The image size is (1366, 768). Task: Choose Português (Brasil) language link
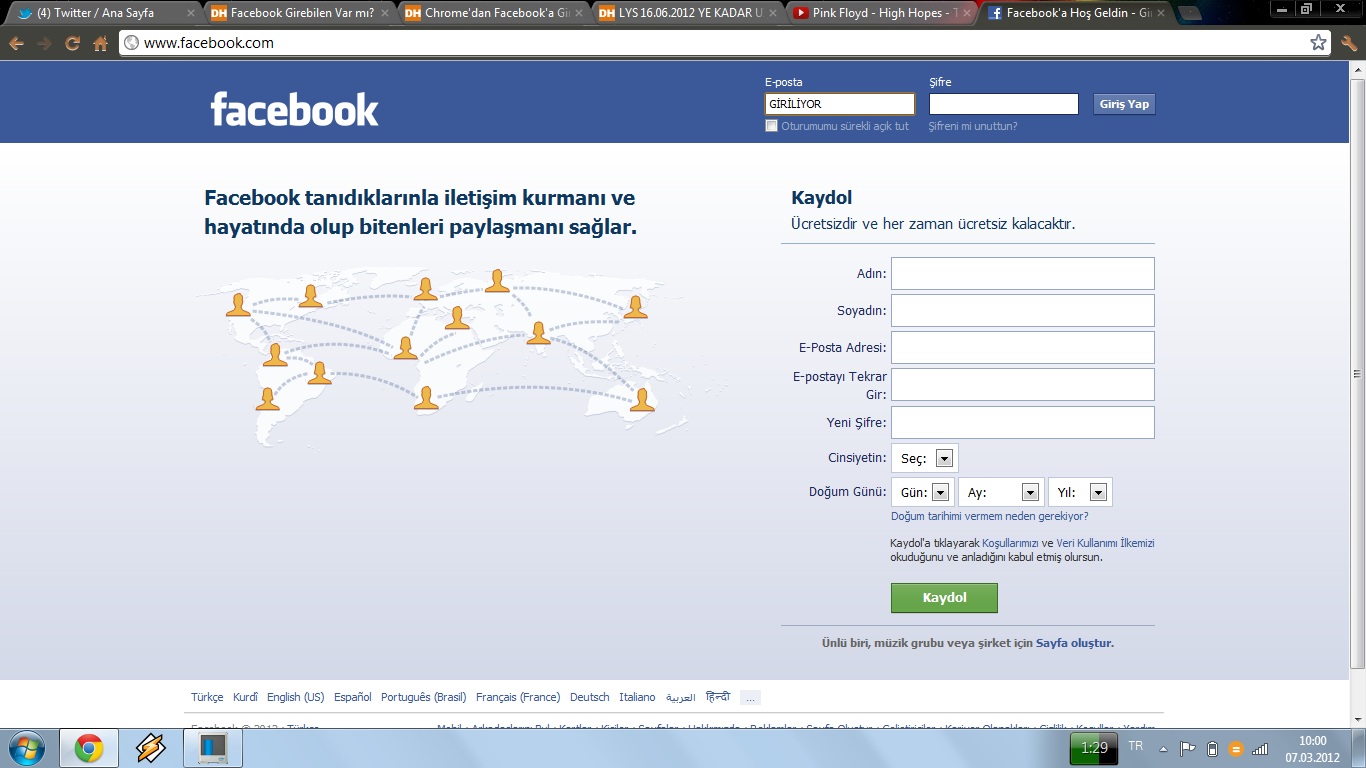click(x=424, y=697)
